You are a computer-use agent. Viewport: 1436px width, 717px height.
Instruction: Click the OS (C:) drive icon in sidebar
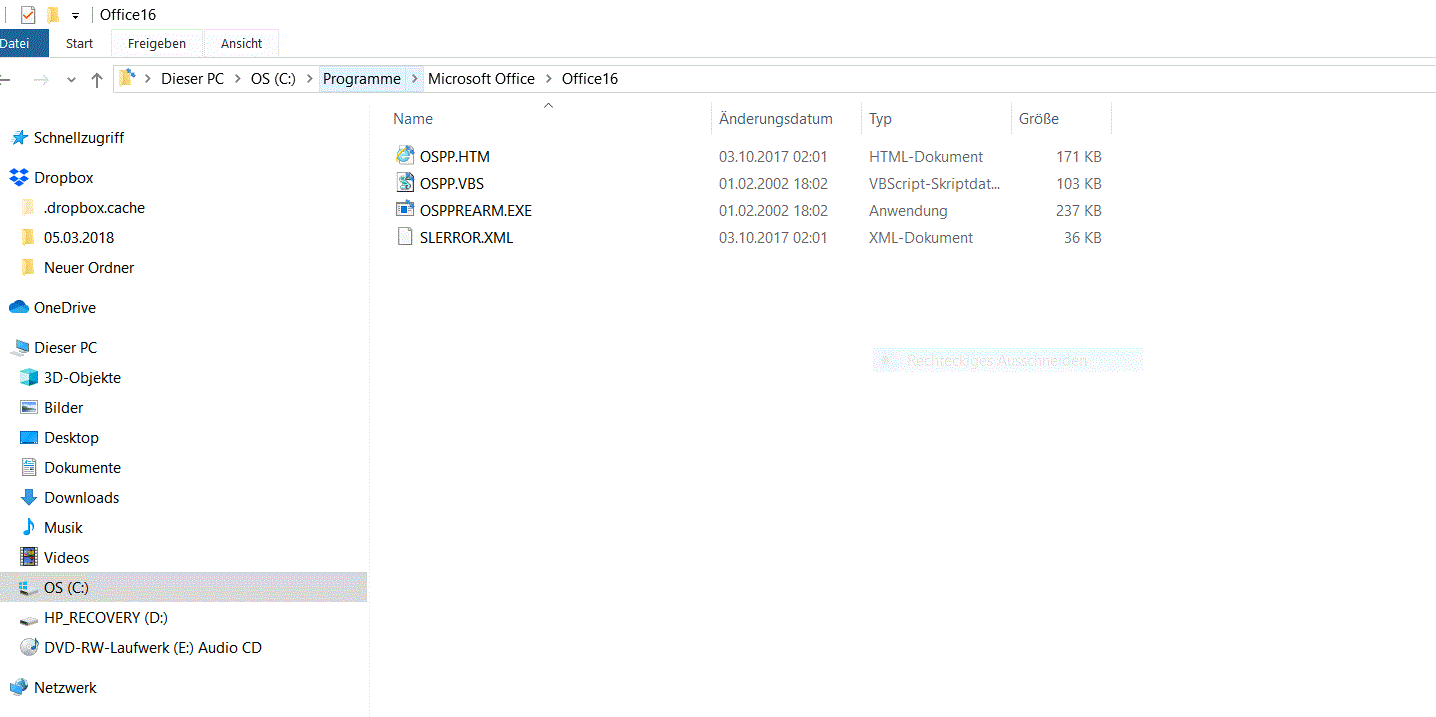(29, 588)
